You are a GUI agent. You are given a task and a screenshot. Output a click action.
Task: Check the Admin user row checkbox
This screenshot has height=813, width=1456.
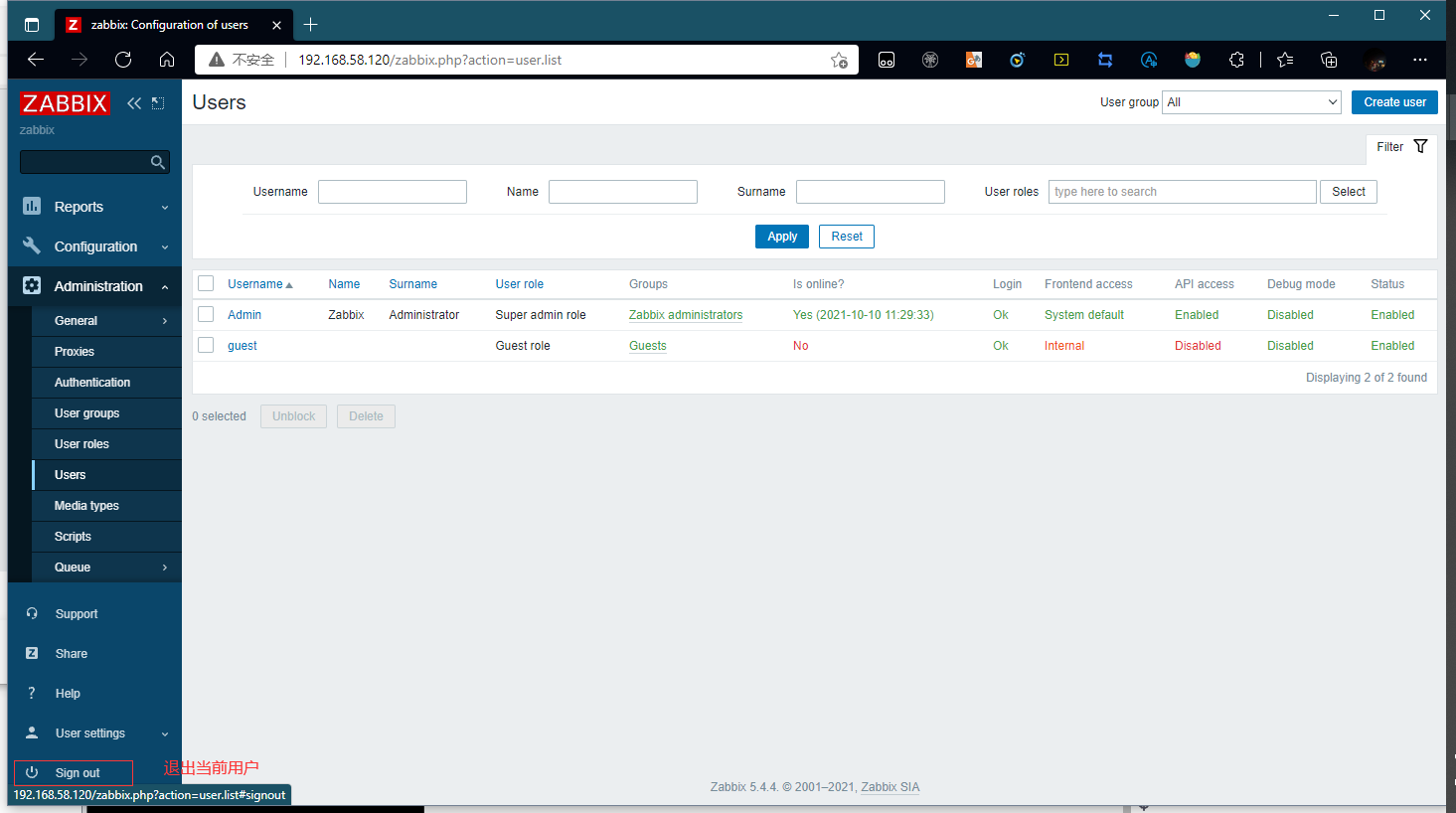click(206, 315)
